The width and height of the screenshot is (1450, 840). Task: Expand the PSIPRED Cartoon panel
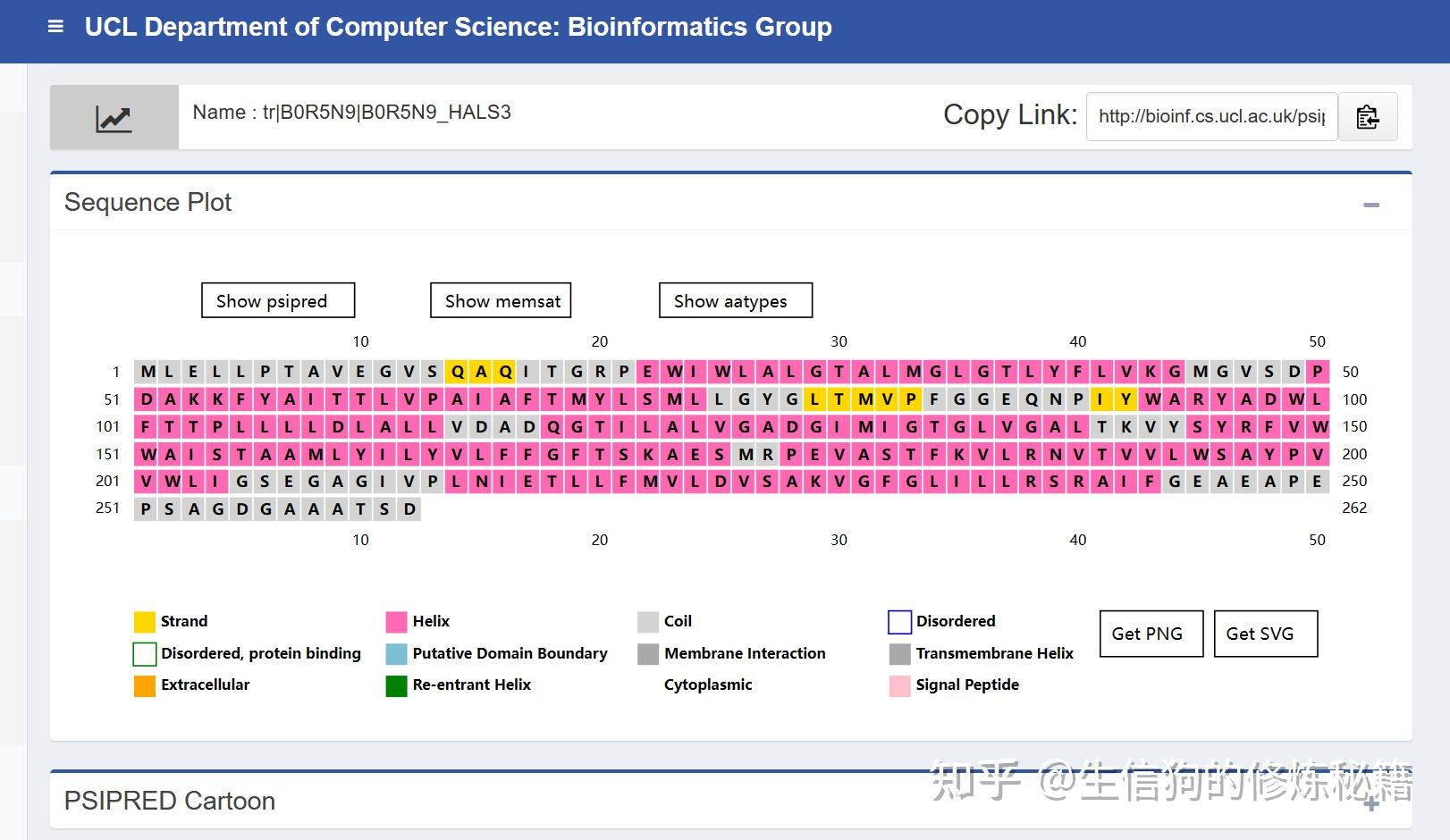click(1371, 804)
